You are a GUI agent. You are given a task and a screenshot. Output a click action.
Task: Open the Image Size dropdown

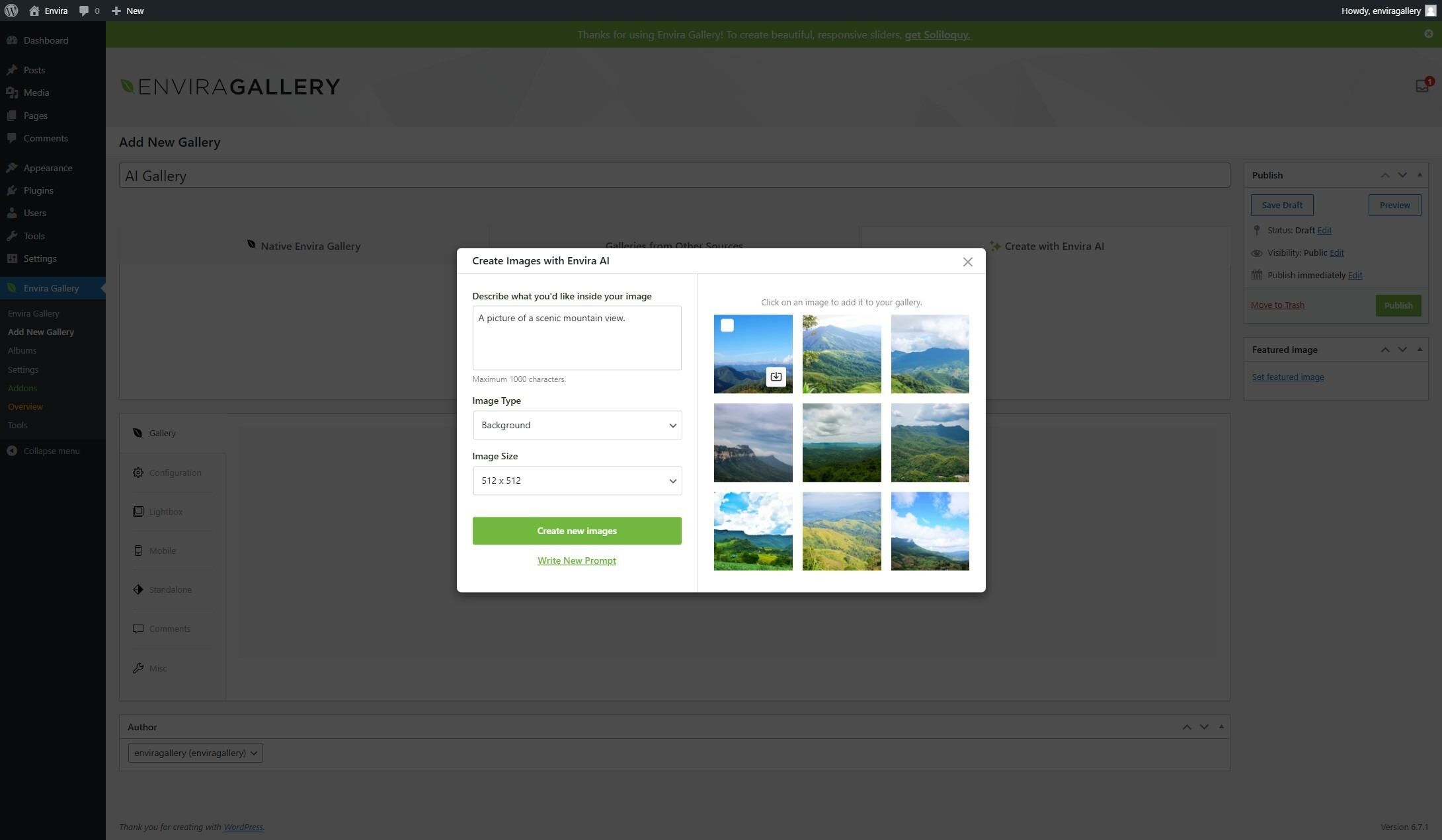pyautogui.click(x=577, y=480)
